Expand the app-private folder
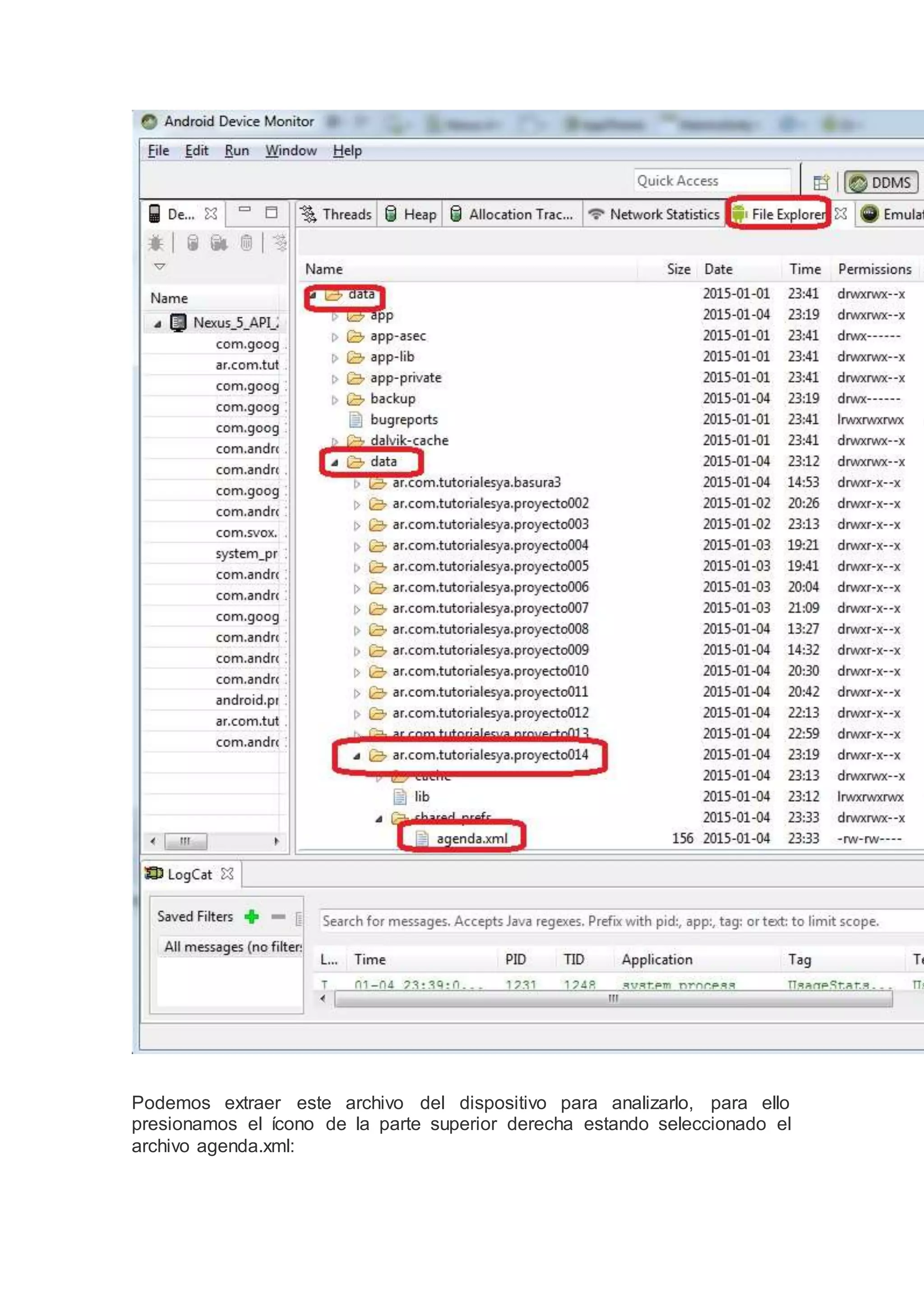This screenshot has width=924, height=1307. click(x=335, y=379)
